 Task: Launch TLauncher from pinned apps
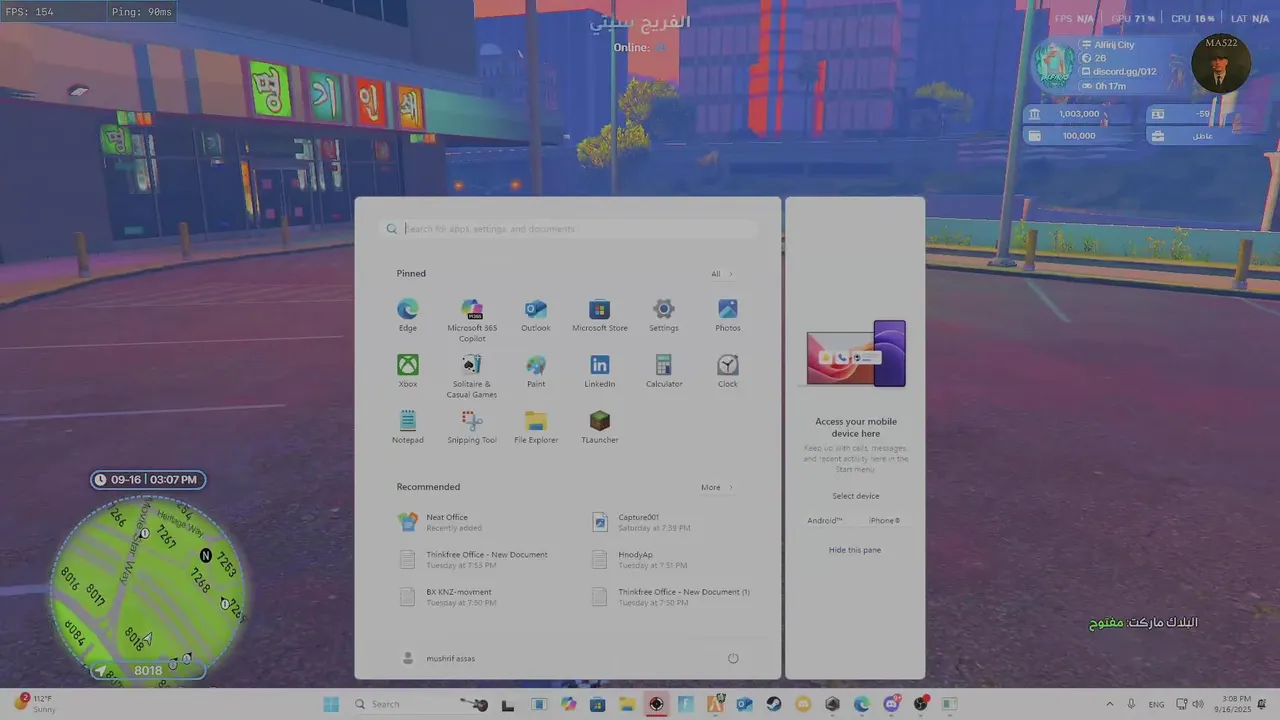tap(600, 427)
